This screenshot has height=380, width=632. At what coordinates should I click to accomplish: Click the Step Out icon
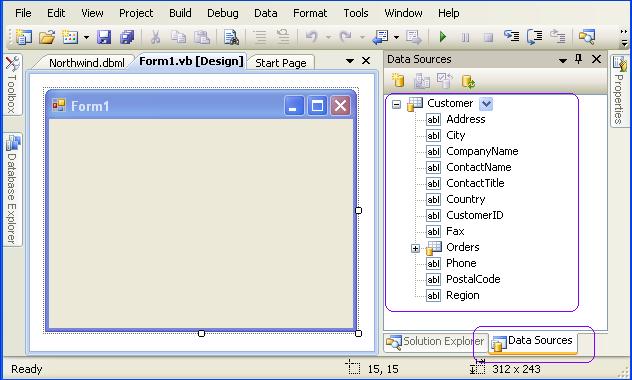coord(558,37)
